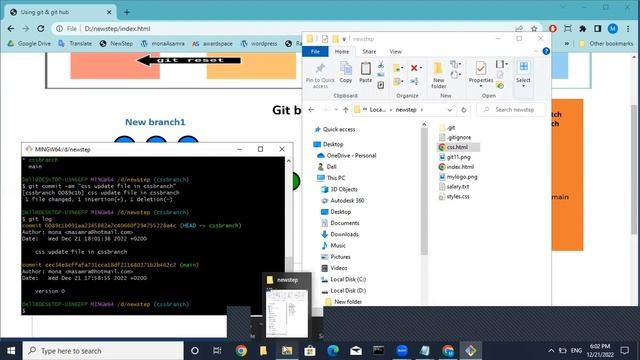Click the Easy access icon
640x360 pixels.
click(455, 75)
